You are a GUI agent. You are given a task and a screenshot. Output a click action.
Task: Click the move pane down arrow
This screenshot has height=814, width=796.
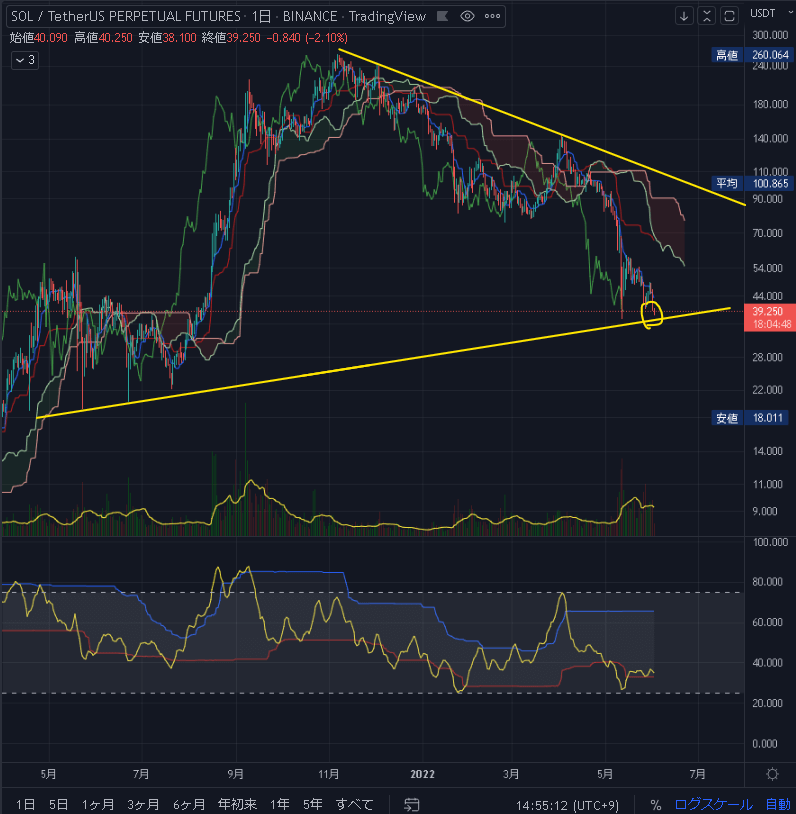pyautogui.click(x=684, y=16)
